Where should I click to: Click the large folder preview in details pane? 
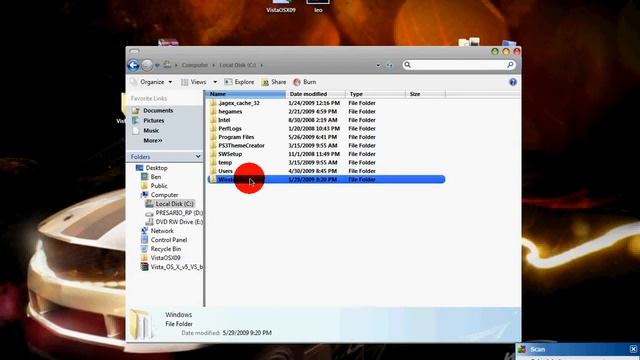tap(142, 325)
